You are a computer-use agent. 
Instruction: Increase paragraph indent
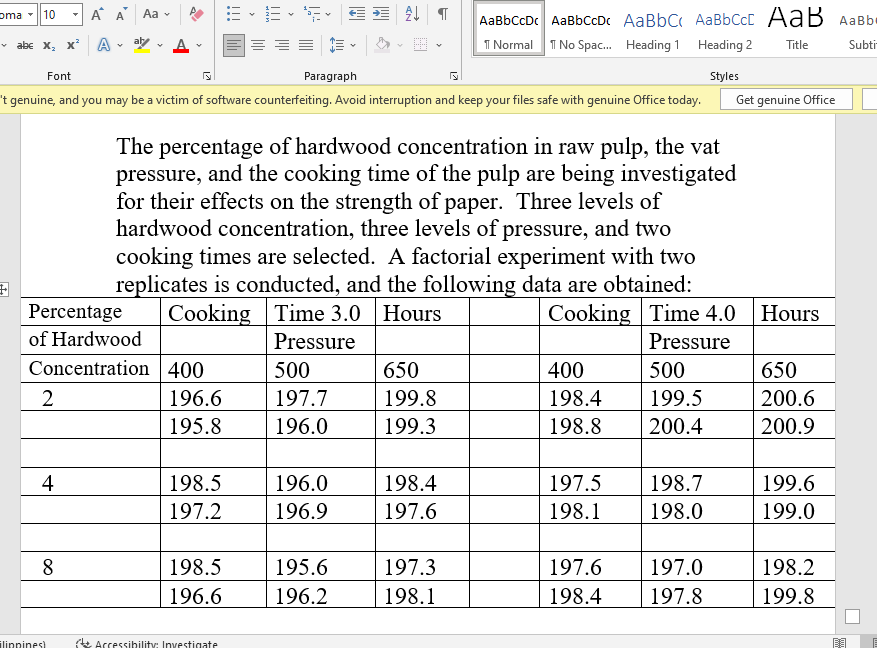pyautogui.click(x=381, y=14)
